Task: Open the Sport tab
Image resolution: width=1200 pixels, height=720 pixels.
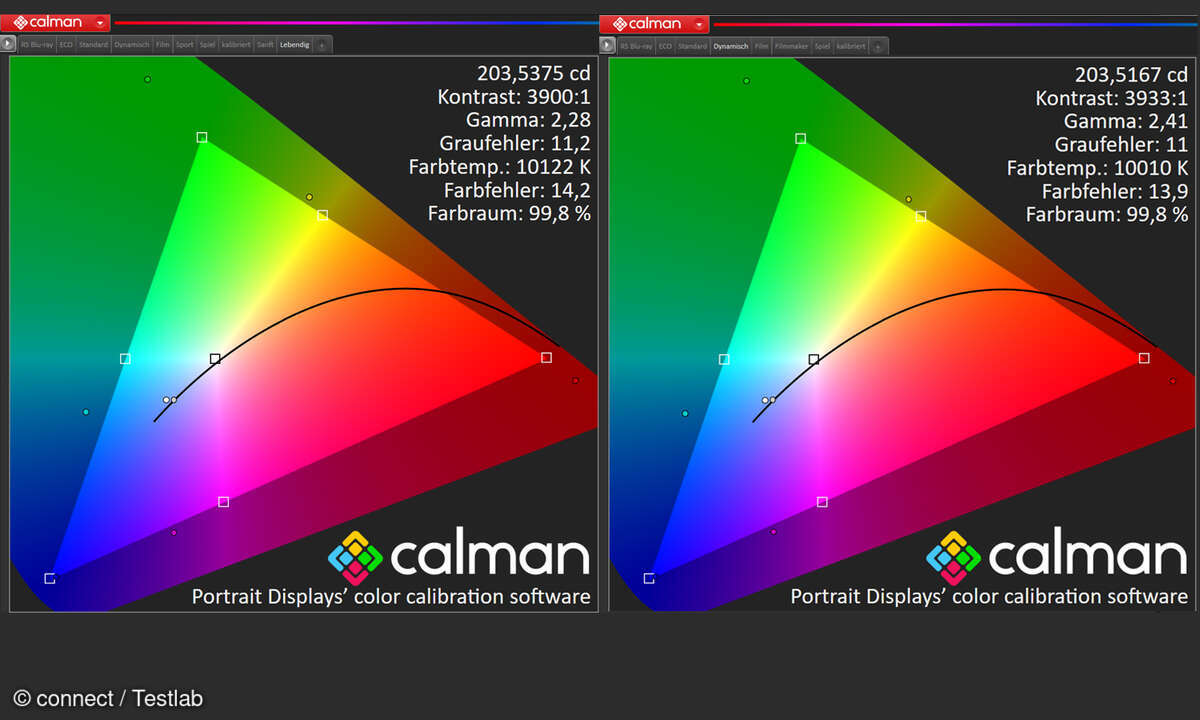Action: tap(185, 45)
